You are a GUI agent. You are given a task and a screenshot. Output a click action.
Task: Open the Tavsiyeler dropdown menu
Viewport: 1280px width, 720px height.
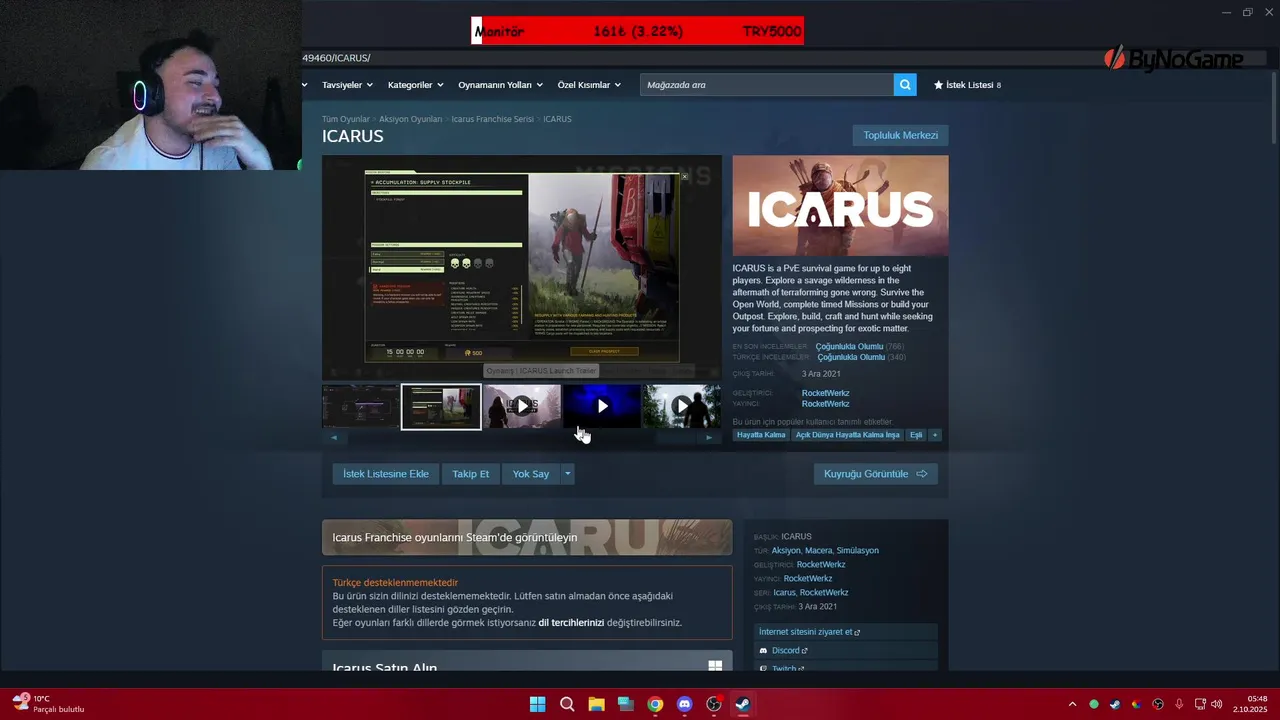347,85
